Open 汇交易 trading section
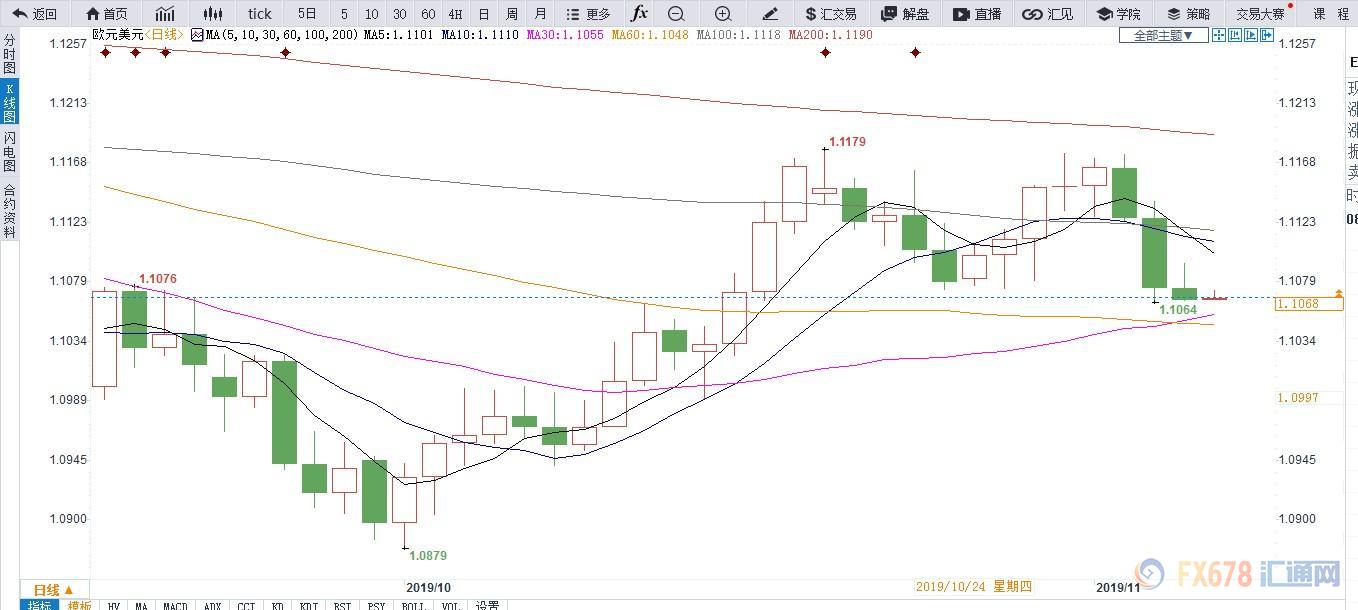The height and width of the screenshot is (610, 1358). point(830,14)
